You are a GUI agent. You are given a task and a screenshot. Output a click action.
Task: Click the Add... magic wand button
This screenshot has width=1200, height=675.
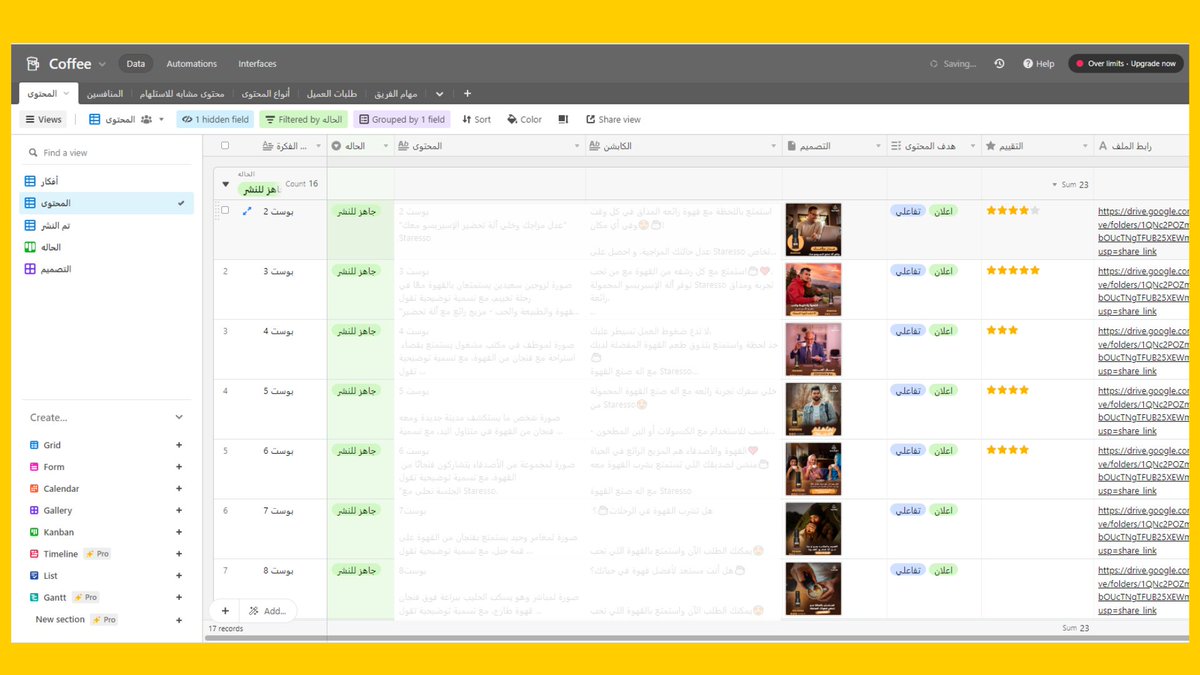pos(267,610)
